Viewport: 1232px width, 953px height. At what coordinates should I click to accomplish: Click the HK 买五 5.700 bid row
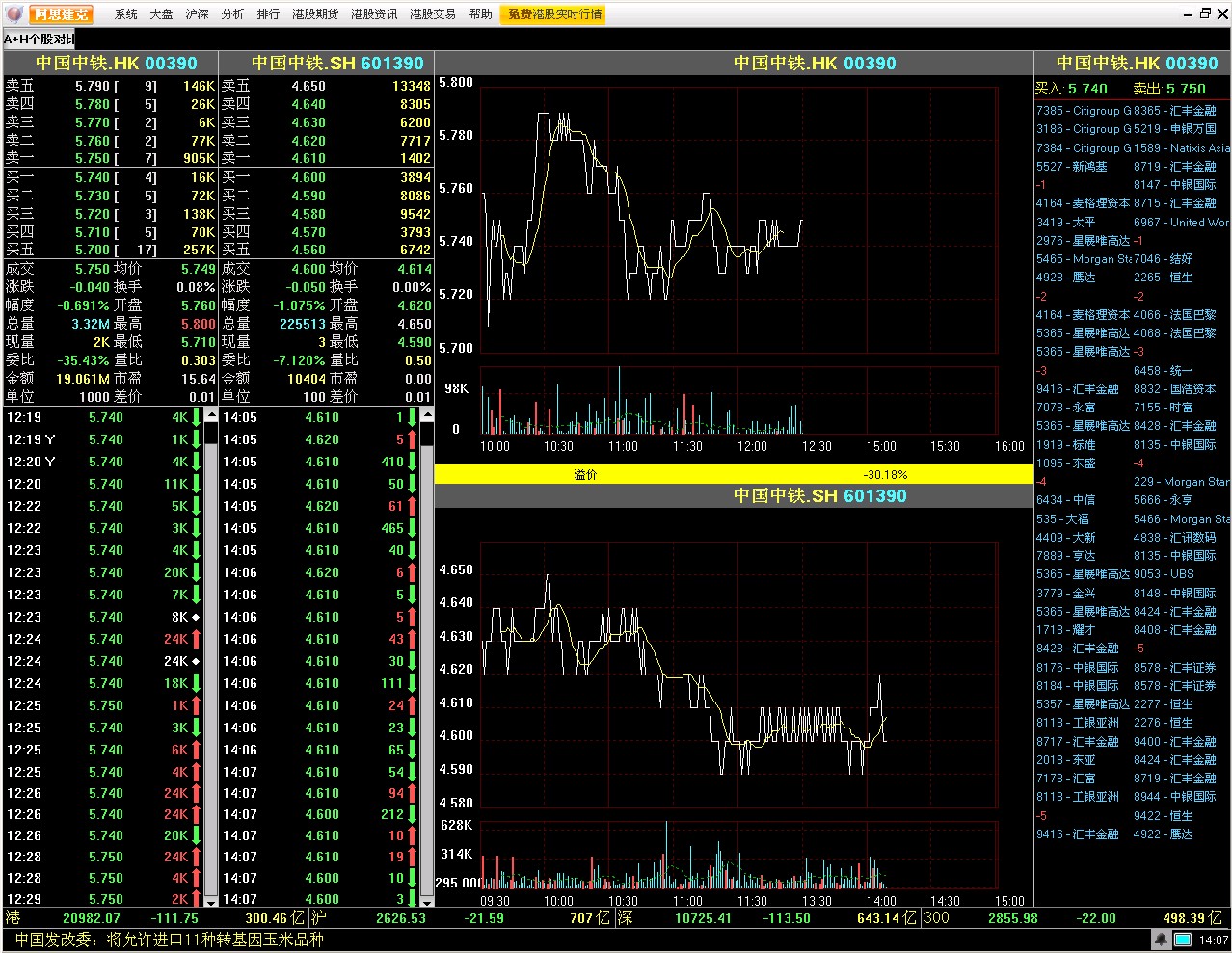click(x=111, y=250)
